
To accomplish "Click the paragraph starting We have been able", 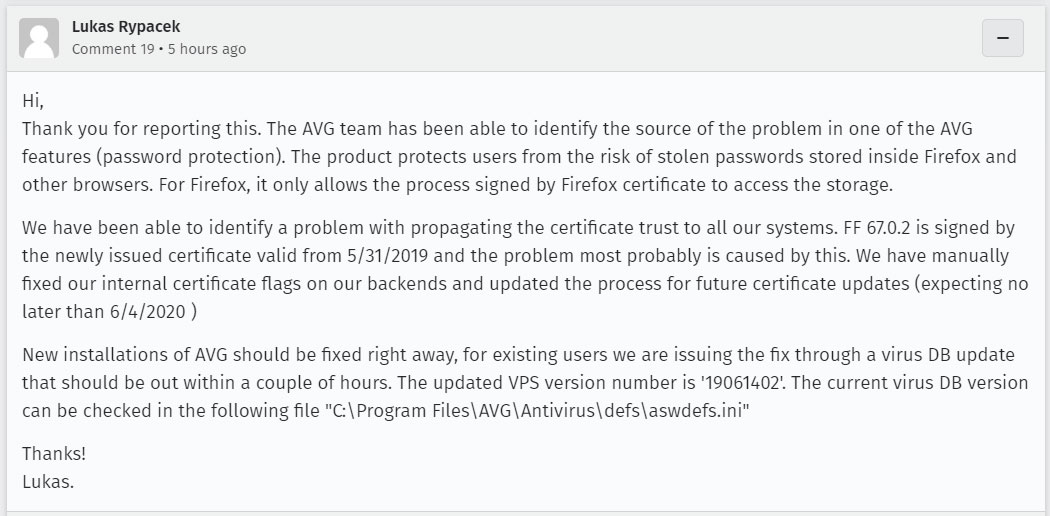I will (525, 270).
